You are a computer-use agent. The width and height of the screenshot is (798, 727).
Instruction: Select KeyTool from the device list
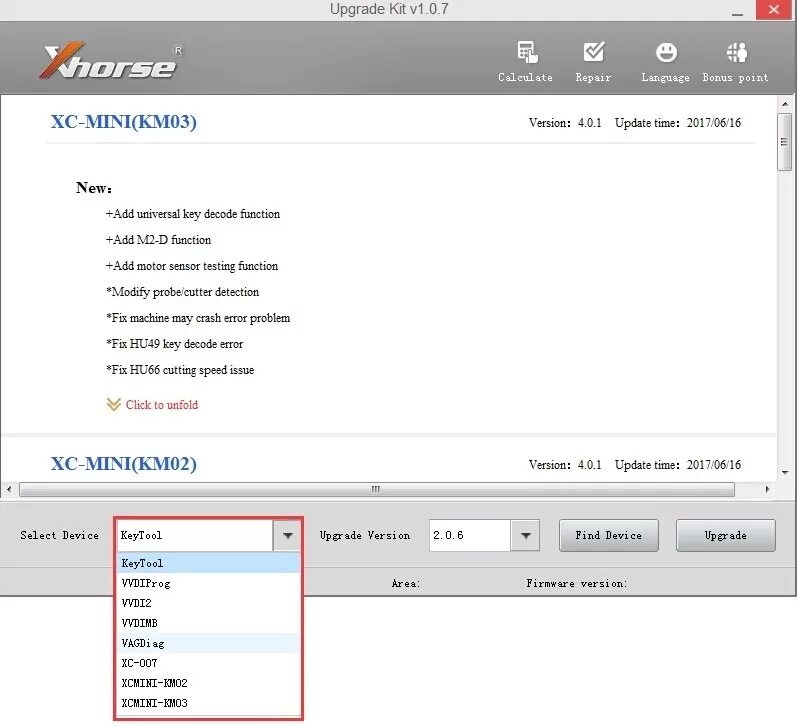pyautogui.click(x=208, y=563)
